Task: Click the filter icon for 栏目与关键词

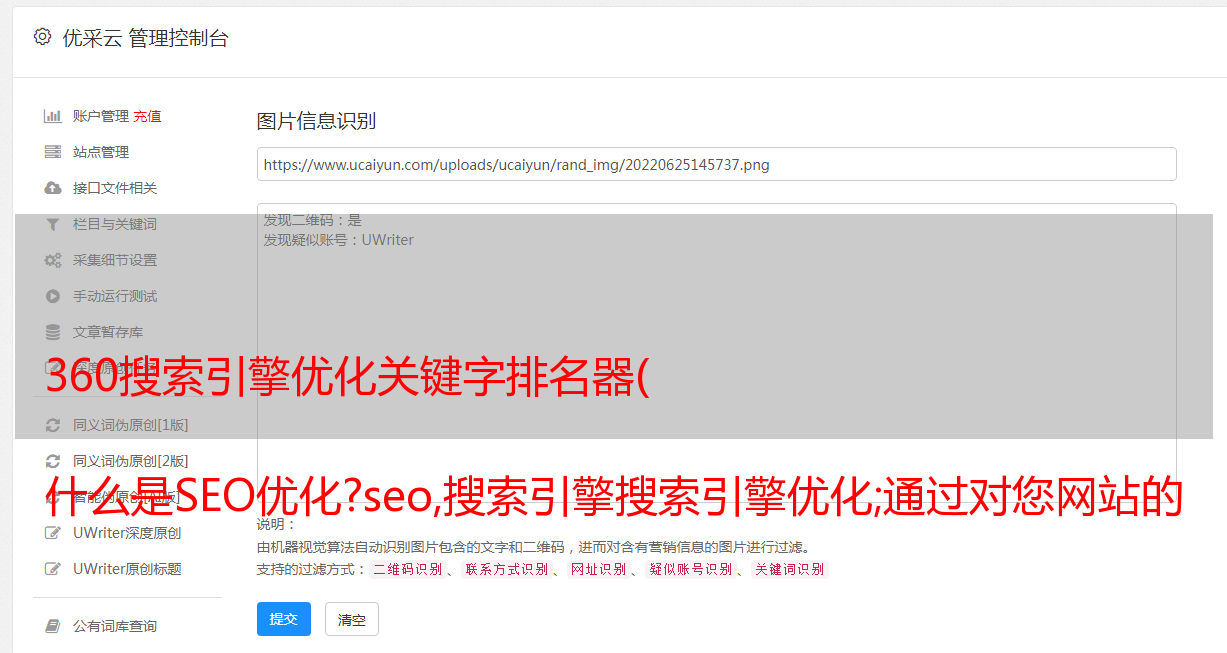Action: coord(53,224)
